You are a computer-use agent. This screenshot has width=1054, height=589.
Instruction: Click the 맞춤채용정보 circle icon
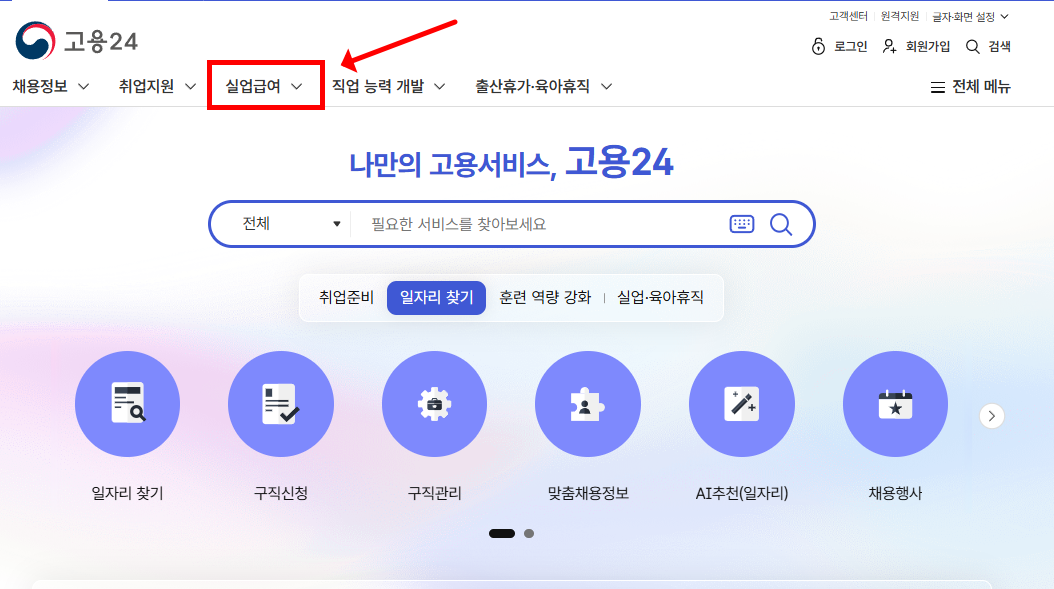pyautogui.click(x=588, y=403)
